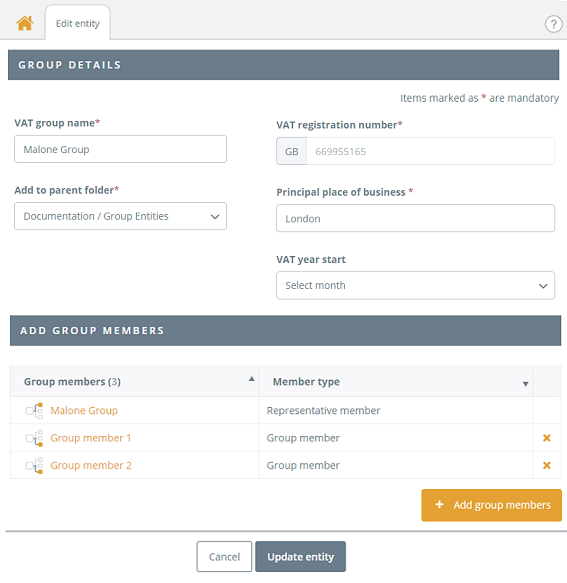Click the hierarchy icon beside Malone Group
This screenshot has height=583, width=567.
34,410
